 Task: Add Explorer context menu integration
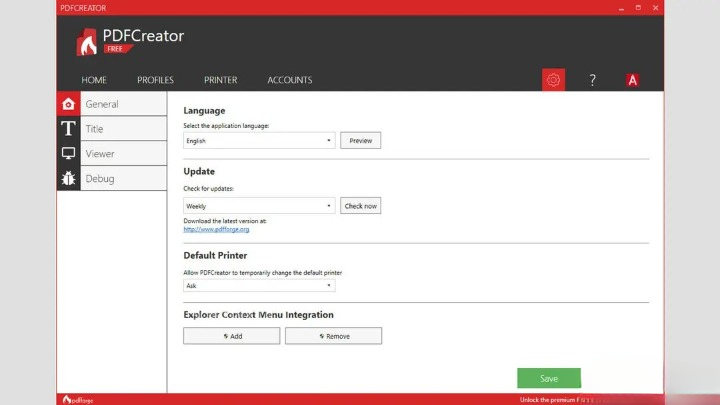[x=231, y=336]
